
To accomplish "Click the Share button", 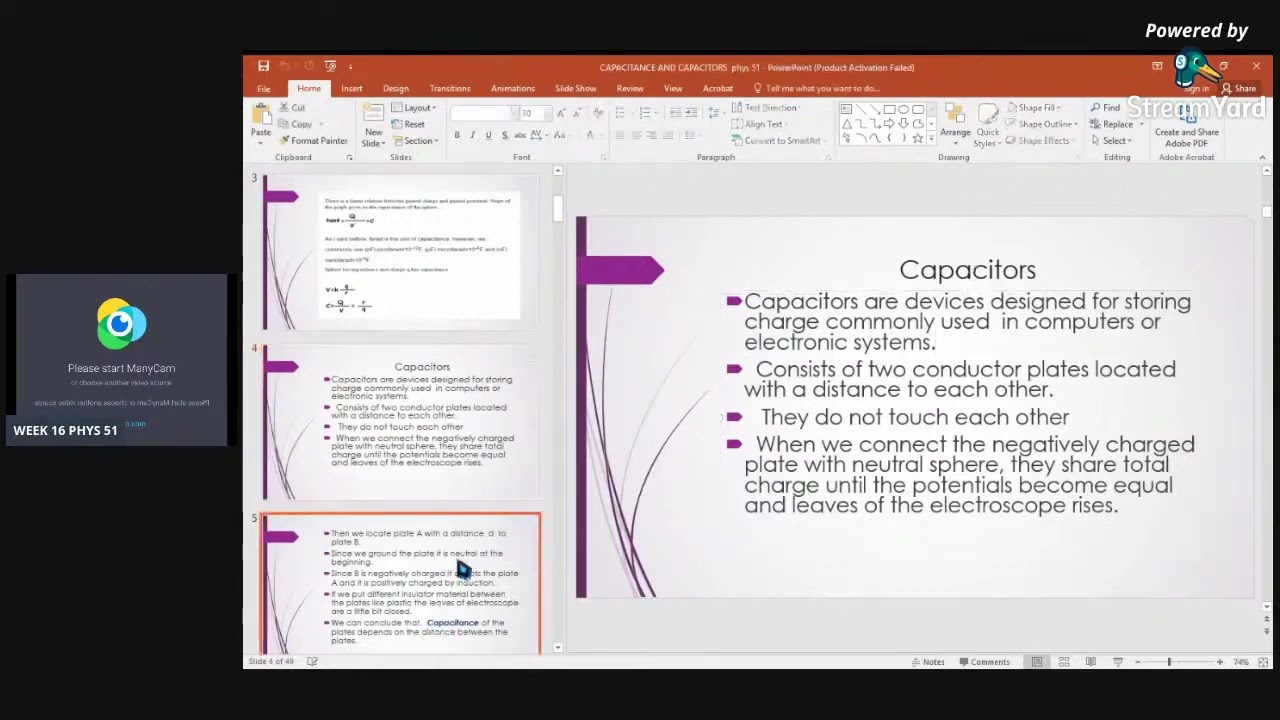I will (x=1239, y=89).
